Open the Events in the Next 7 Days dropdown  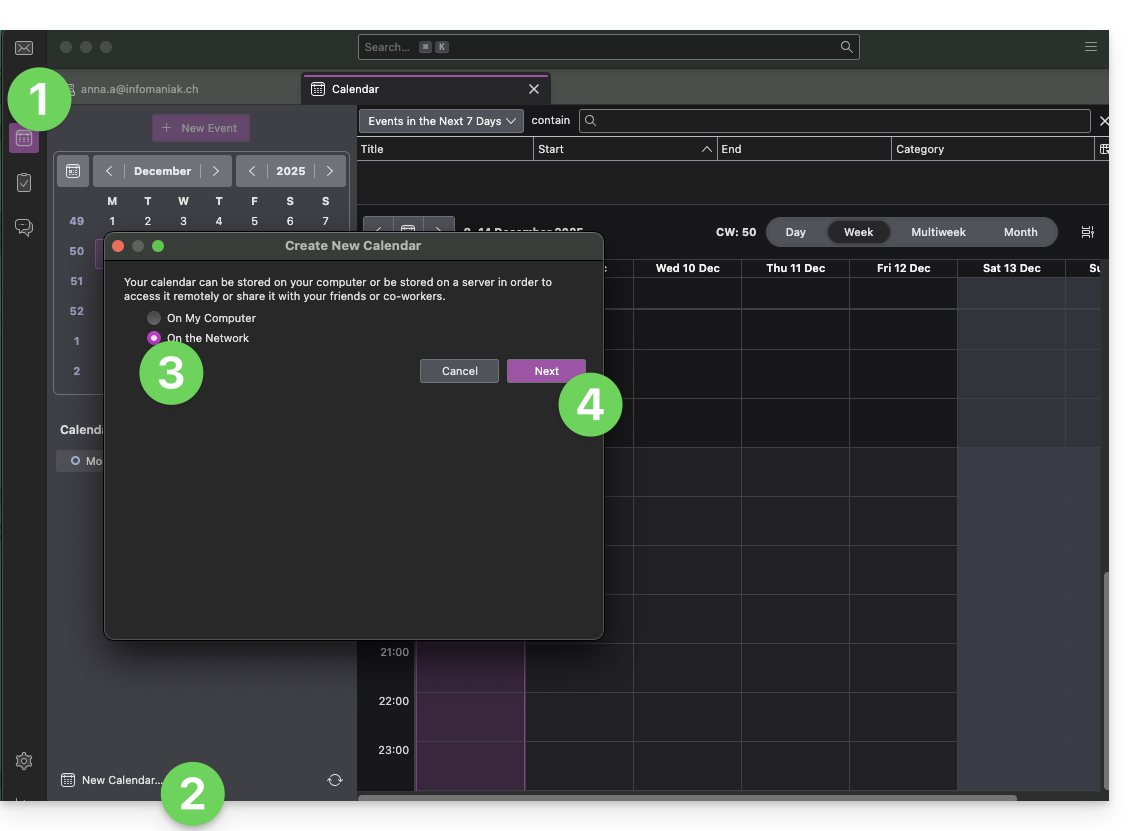click(x=441, y=121)
